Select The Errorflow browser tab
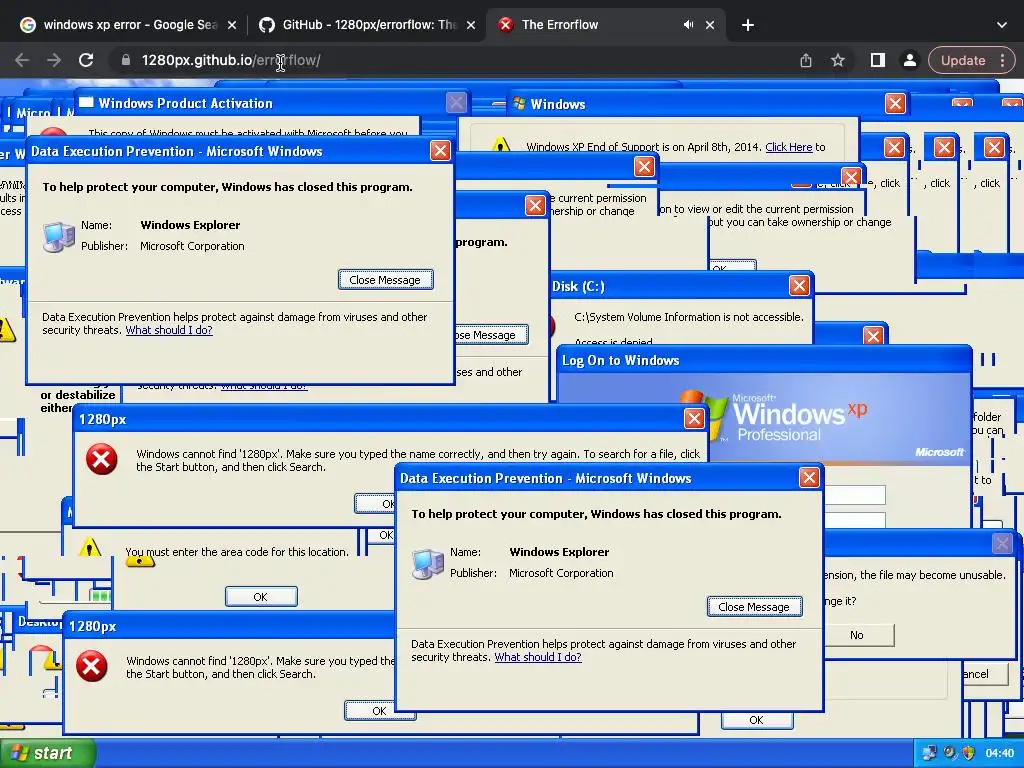This screenshot has width=1024, height=768. pyautogui.click(x=604, y=25)
